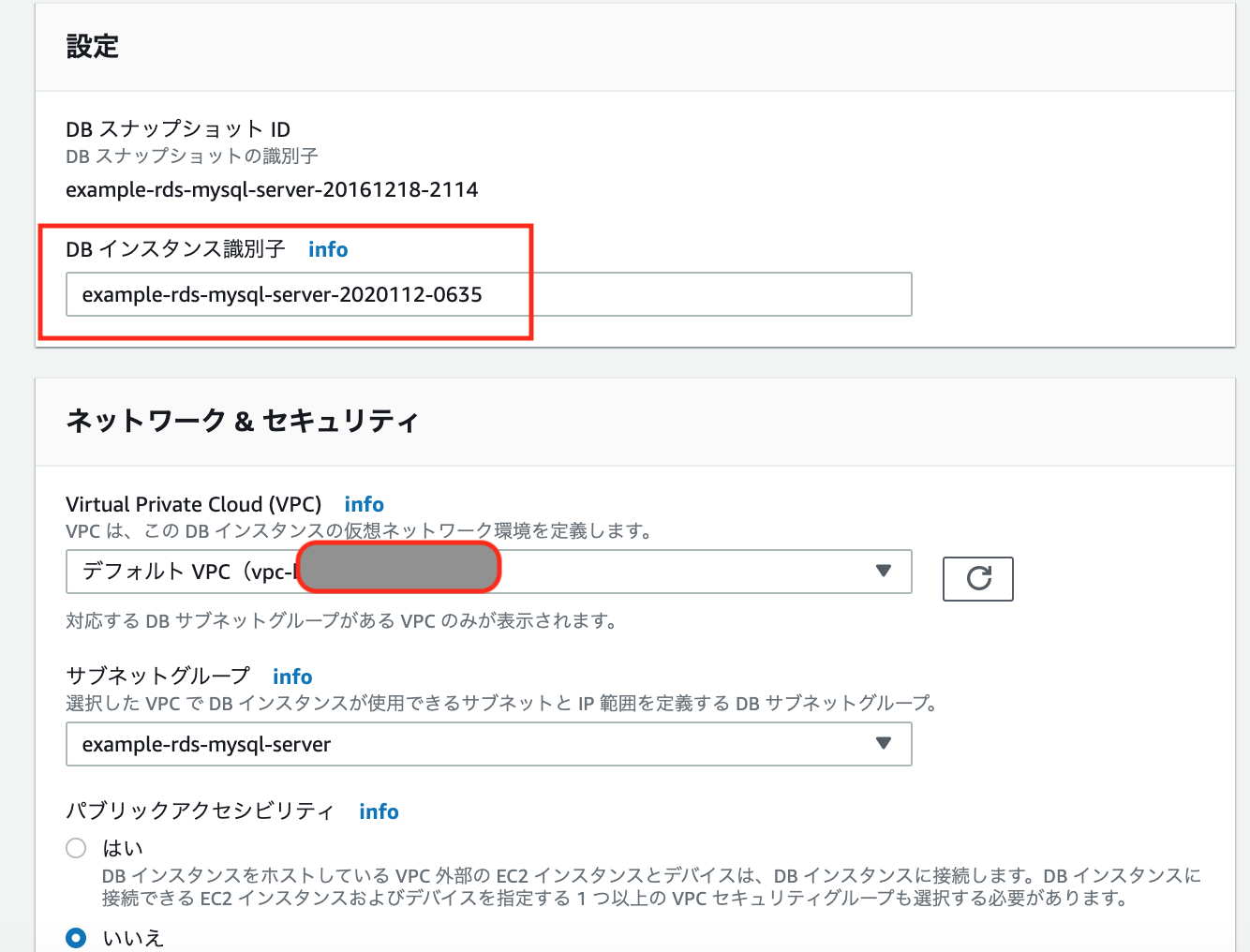The height and width of the screenshot is (952, 1250).
Task: Open info link next to サブネットグループ
Action: pyautogui.click(x=292, y=677)
